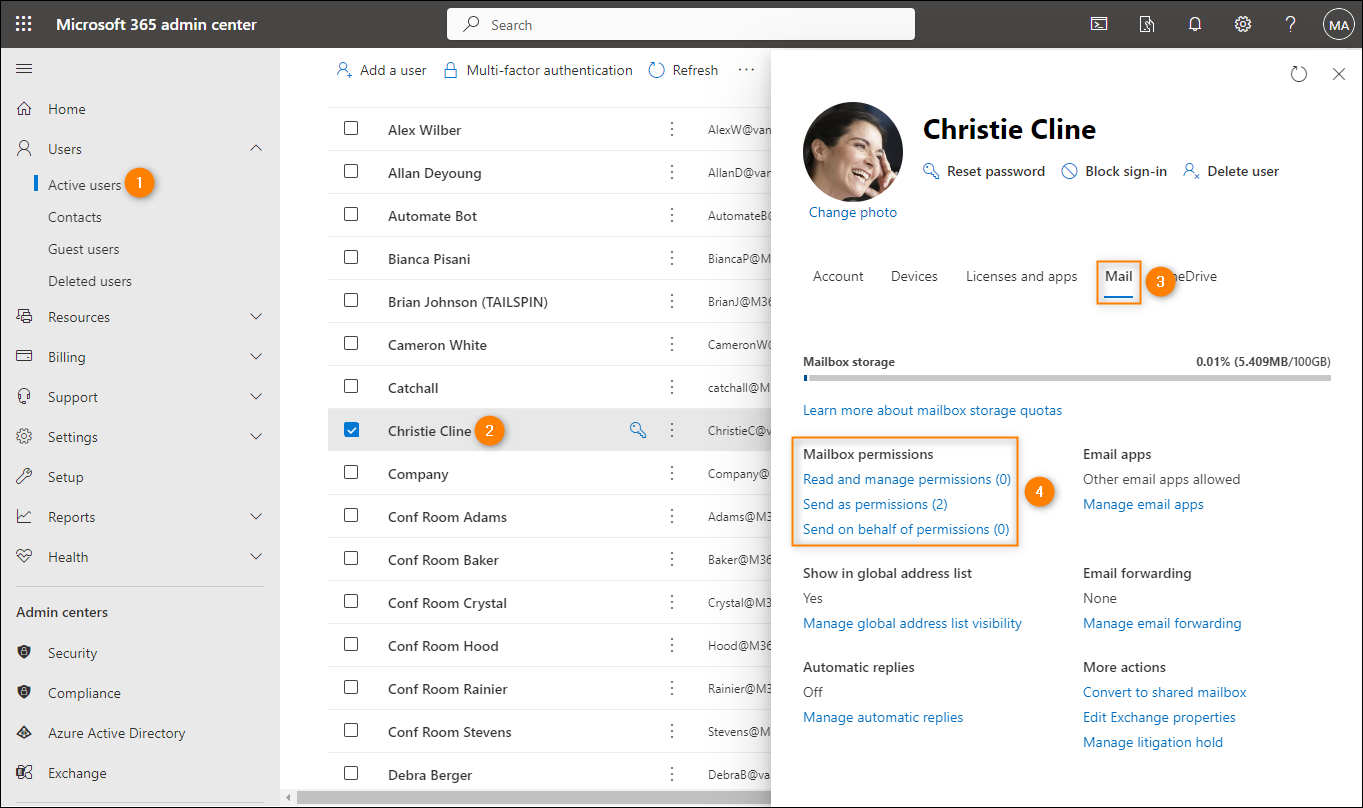Click the Exchange admin center icon
Screen dimensions: 1363x808
[x=25, y=773]
